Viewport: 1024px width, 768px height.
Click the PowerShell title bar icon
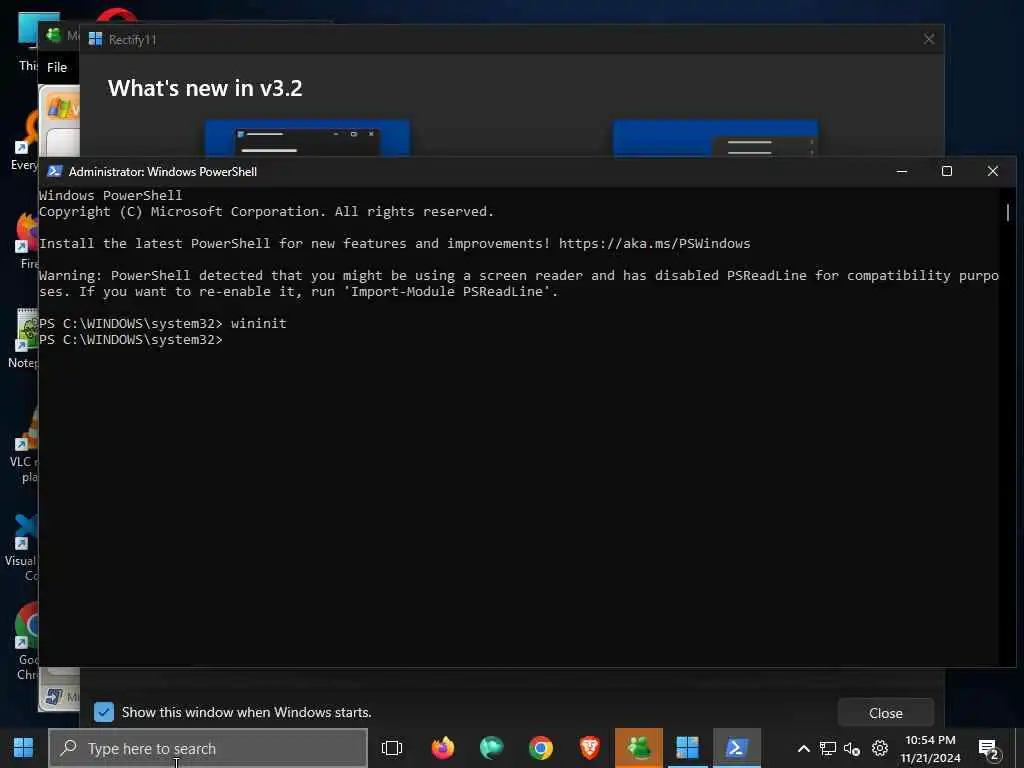(55, 171)
